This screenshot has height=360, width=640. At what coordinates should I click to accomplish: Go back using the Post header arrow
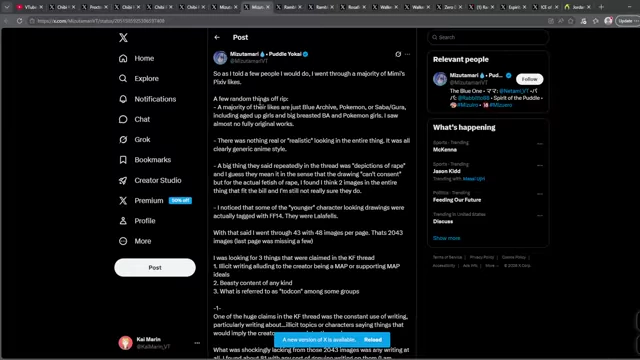point(217,37)
